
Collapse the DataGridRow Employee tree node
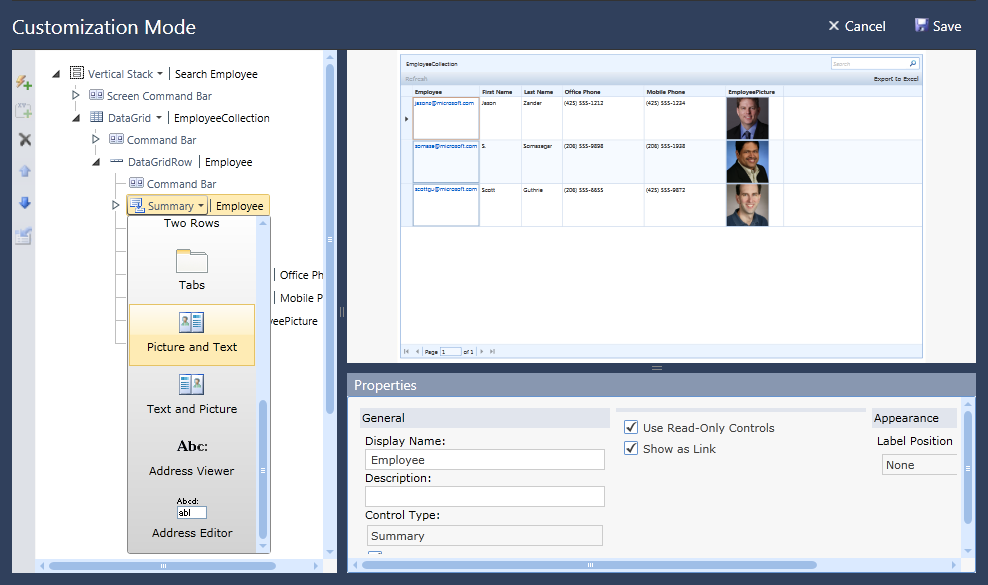(96, 161)
